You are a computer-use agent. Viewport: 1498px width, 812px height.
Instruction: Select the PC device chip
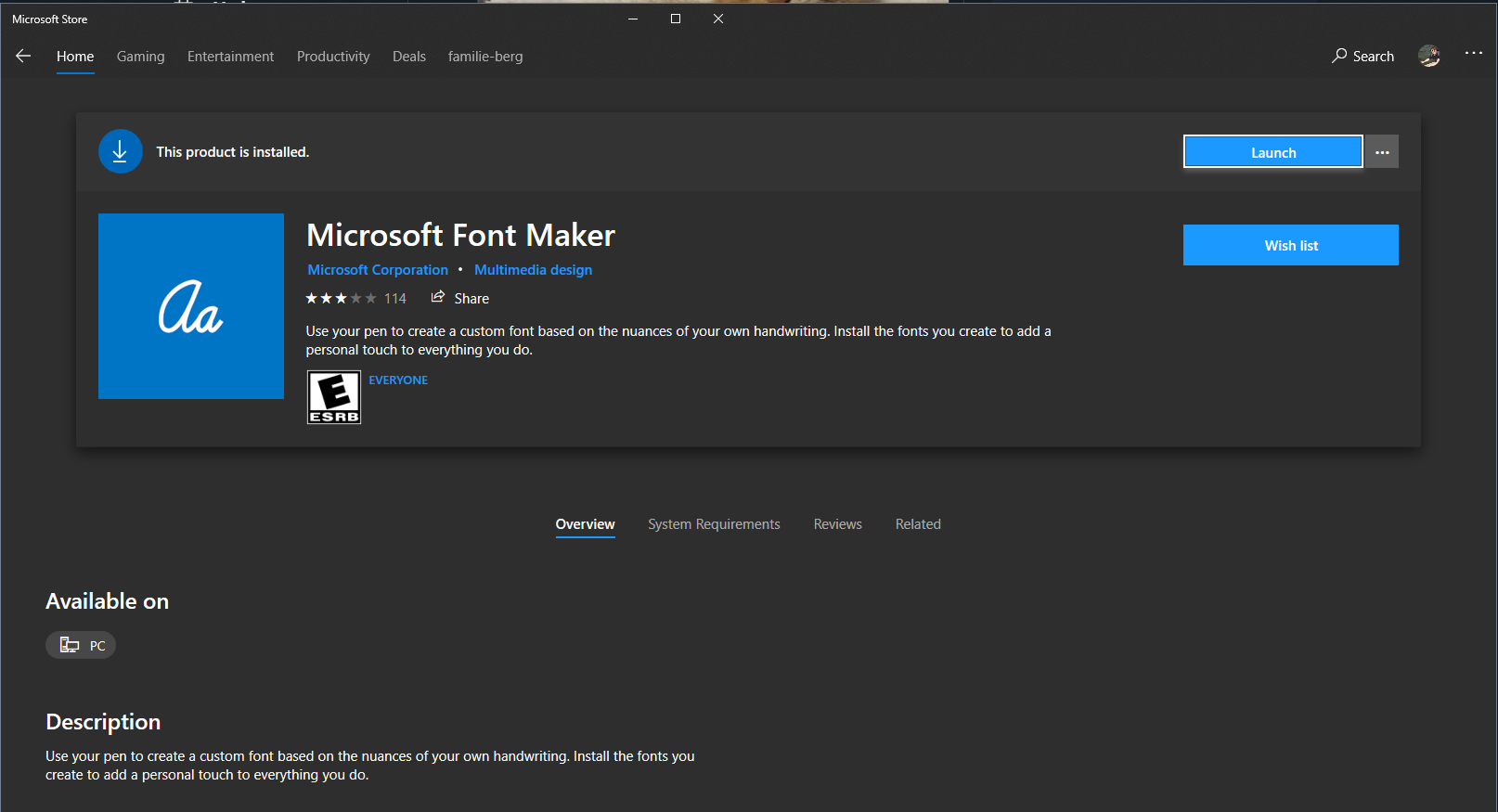tap(81, 645)
